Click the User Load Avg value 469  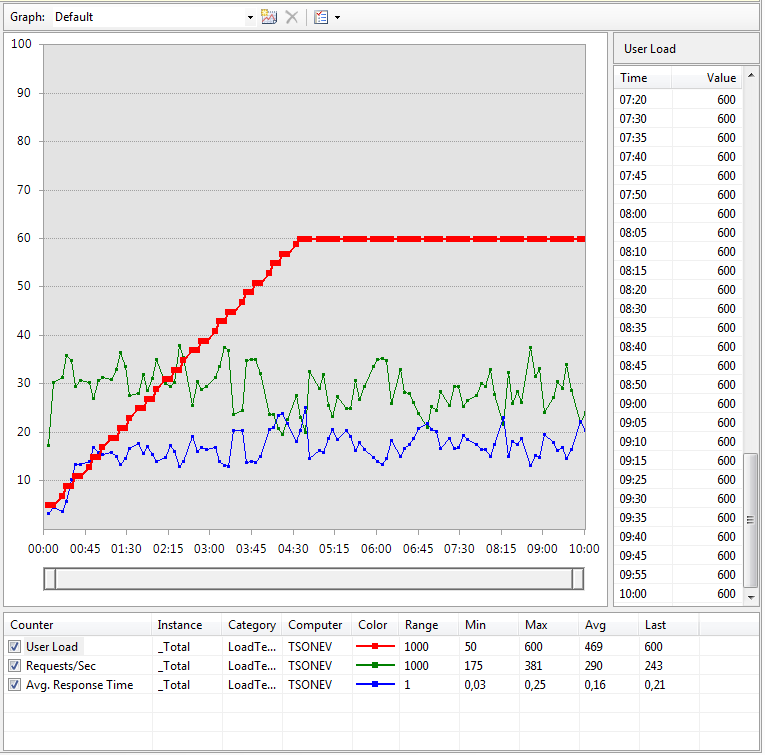click(593, 647)
